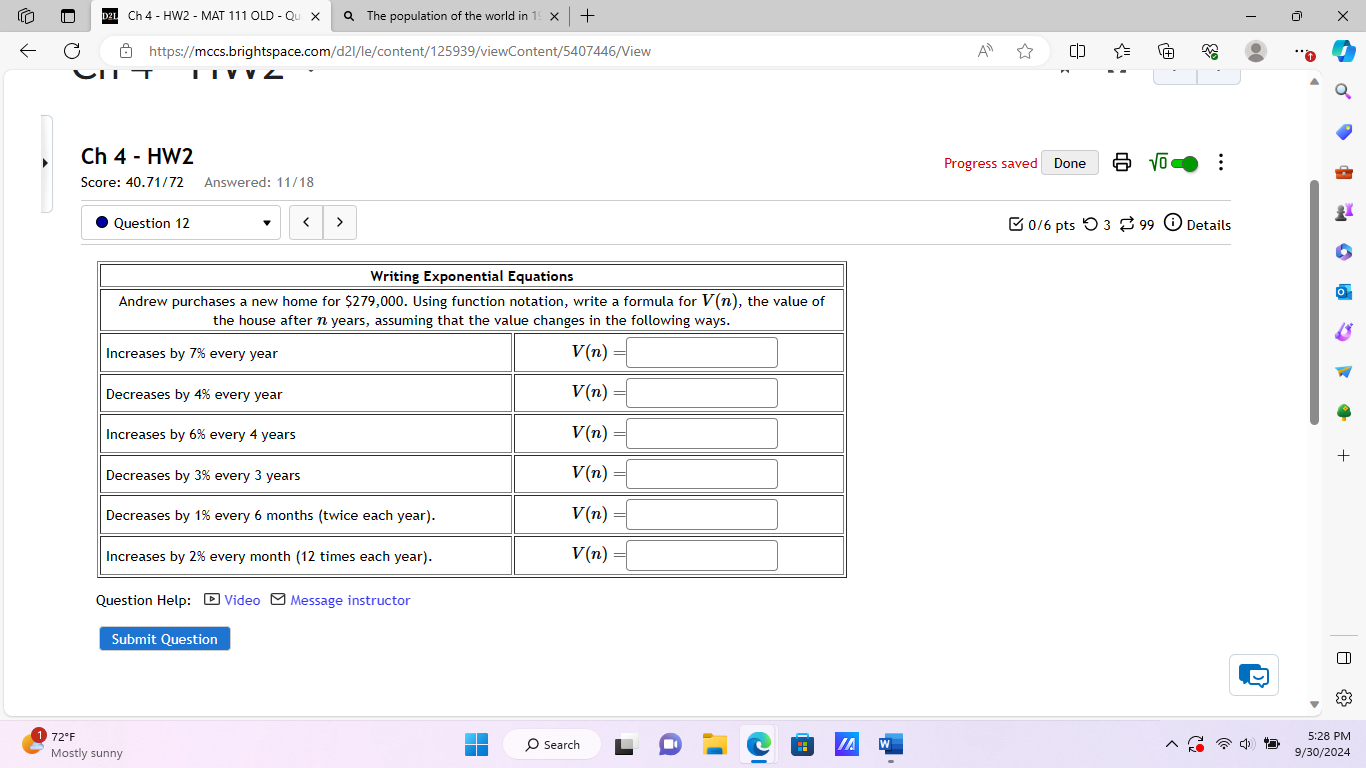
Task: Open collections icon in toolbar
Action: 1166,51
